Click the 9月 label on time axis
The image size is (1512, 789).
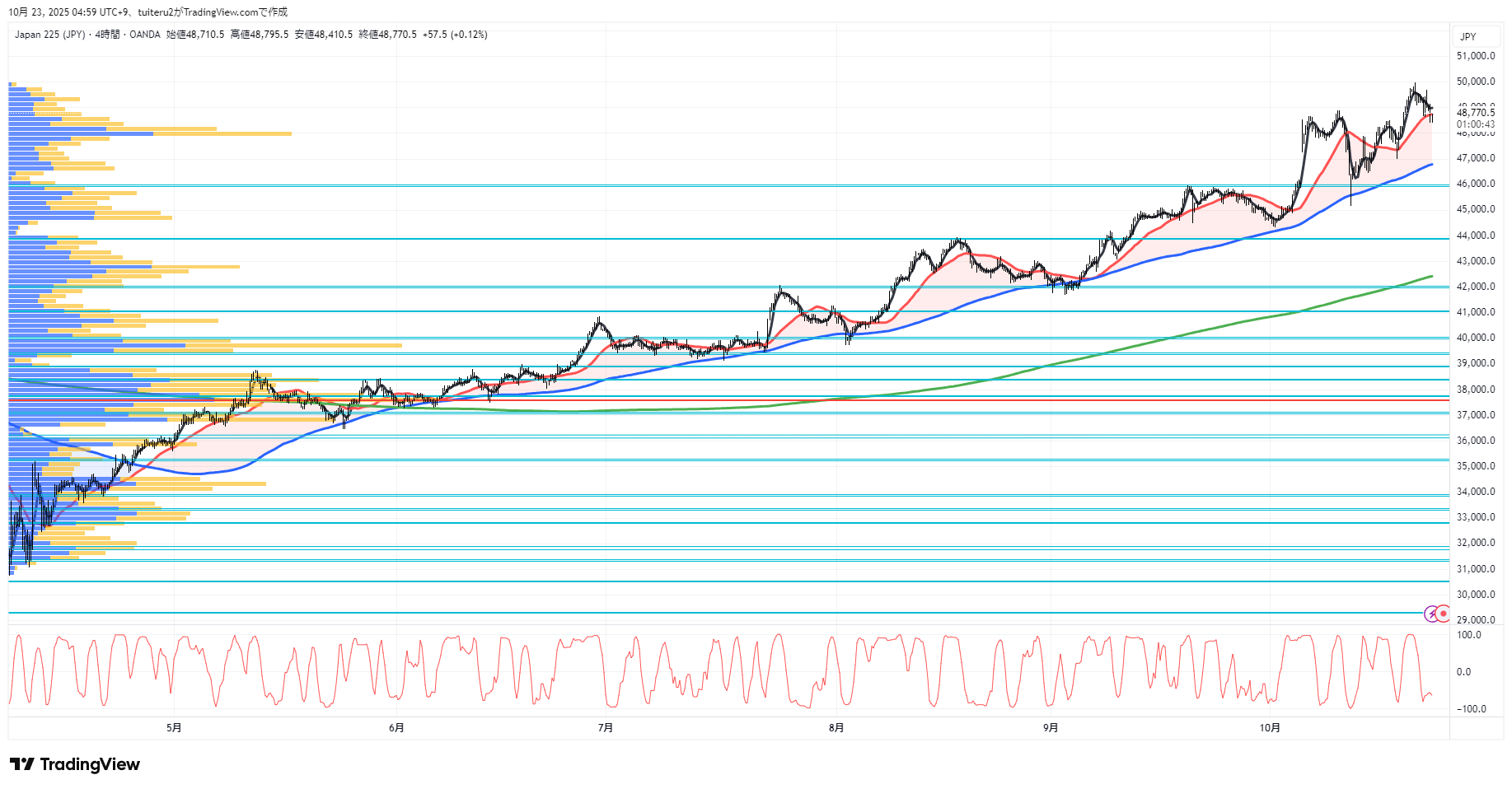coord(1051,727)
